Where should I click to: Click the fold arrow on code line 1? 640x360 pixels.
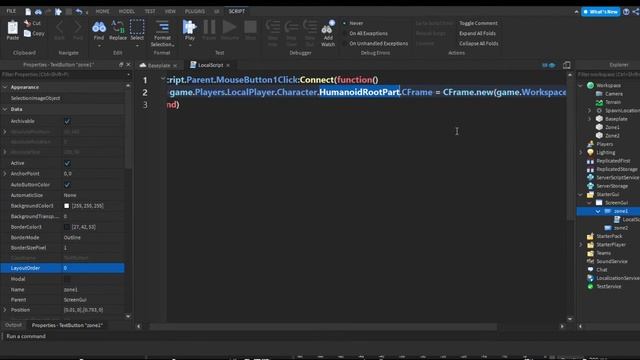pyautogui.click(x=163, y=78)
